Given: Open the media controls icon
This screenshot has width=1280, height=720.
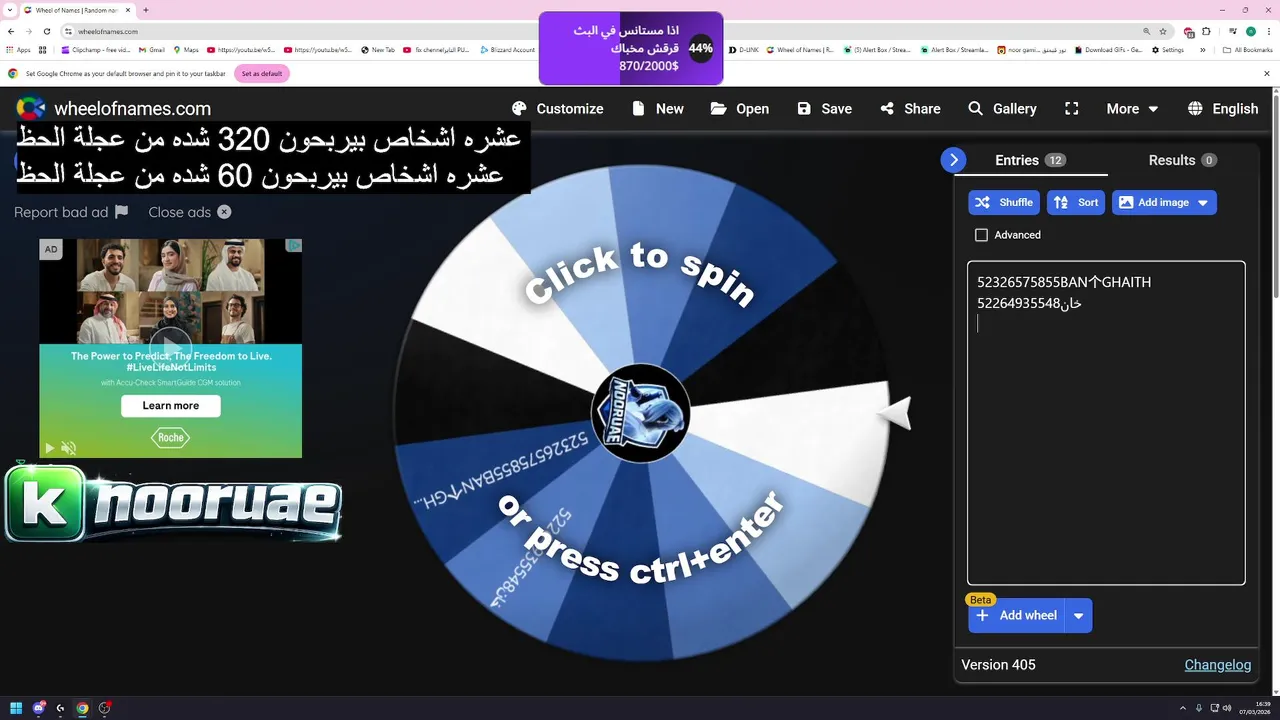Looking at the screenshot, I should tap(1232, 31).
